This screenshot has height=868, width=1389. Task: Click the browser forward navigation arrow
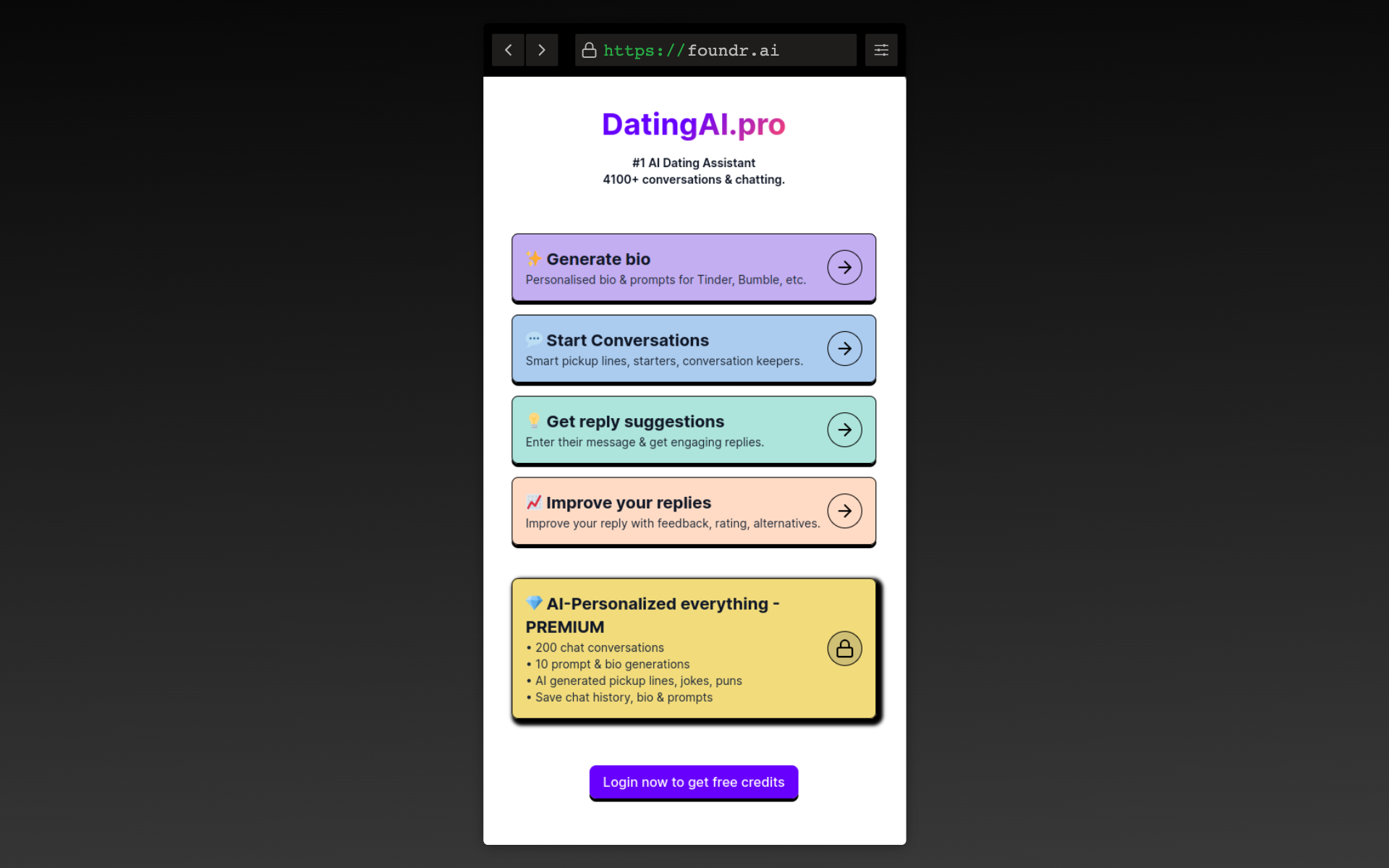tap(542, 50)
